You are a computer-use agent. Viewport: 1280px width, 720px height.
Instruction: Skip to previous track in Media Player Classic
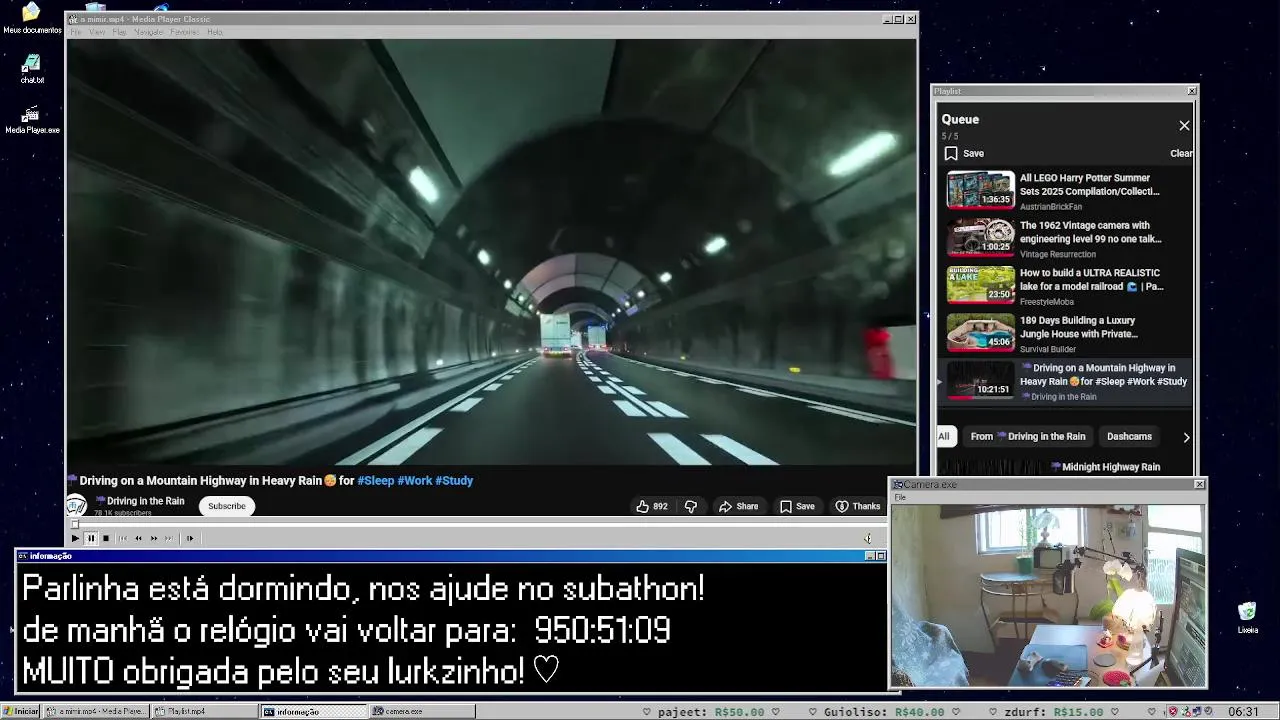point(123,538)
